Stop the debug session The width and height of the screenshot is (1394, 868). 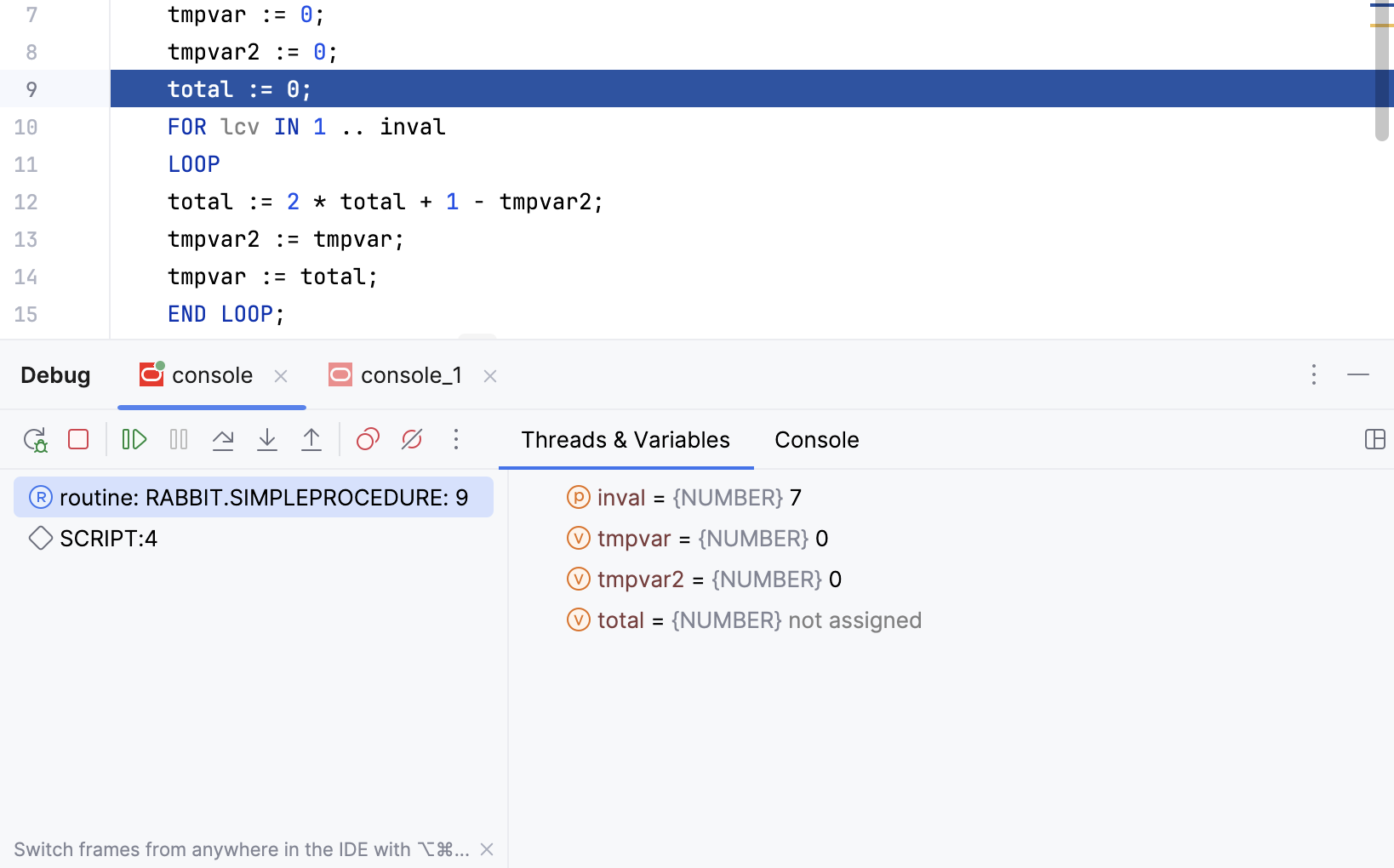point(78,440)
